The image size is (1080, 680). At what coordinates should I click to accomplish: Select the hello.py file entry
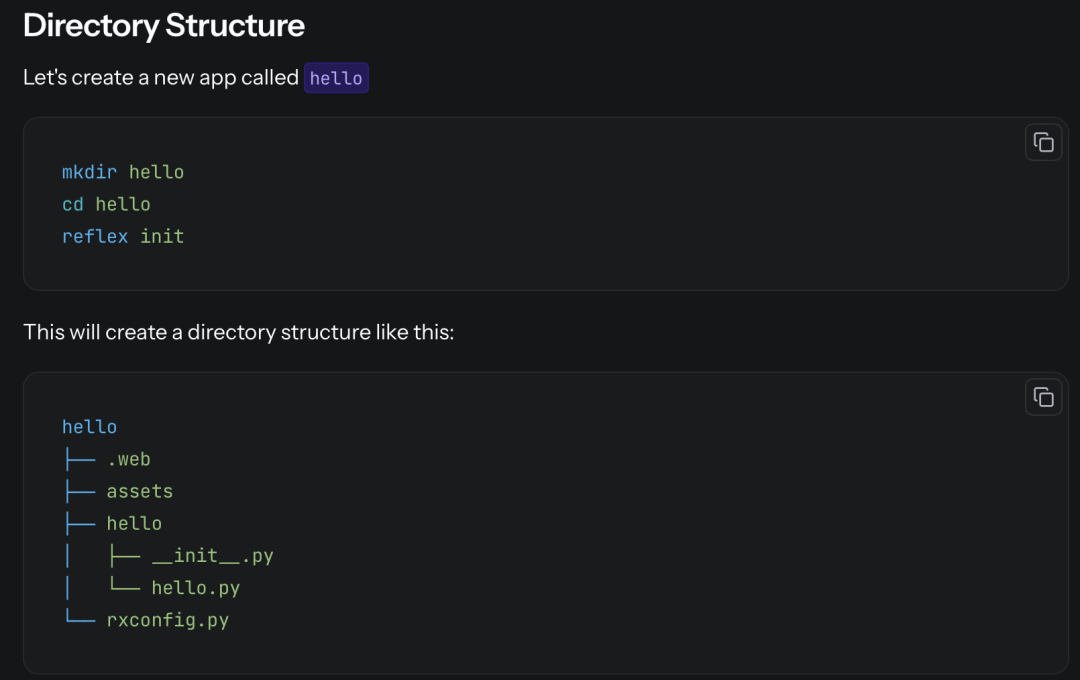coord(196,587)
